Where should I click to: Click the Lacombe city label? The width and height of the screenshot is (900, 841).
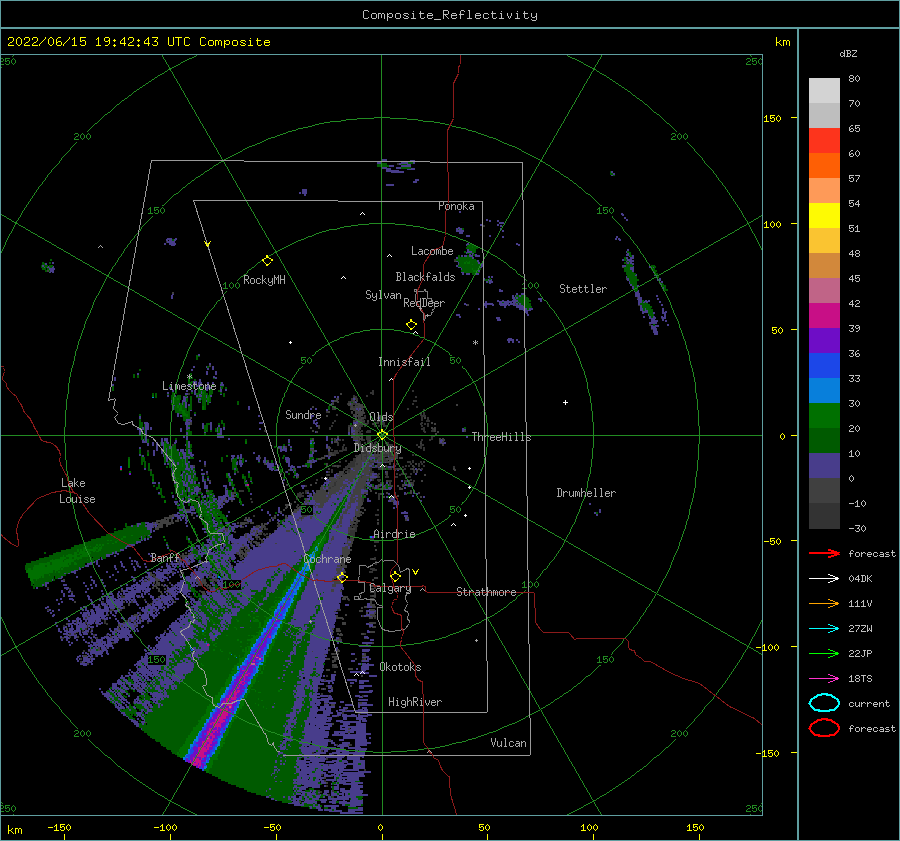pyautogui.click(x=432, y=251)
